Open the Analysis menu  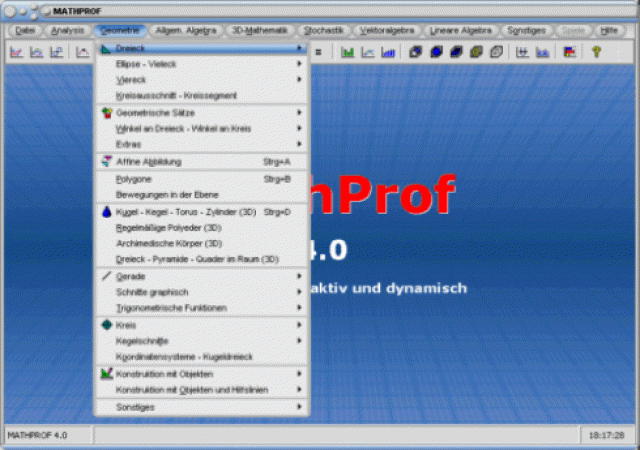click(68, 30)
